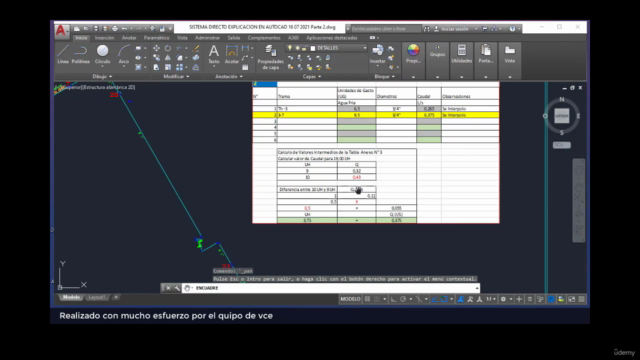Expand the Dibujo panel
The width and height of the screenshot is (640, 360).
(x=102, y=76)
